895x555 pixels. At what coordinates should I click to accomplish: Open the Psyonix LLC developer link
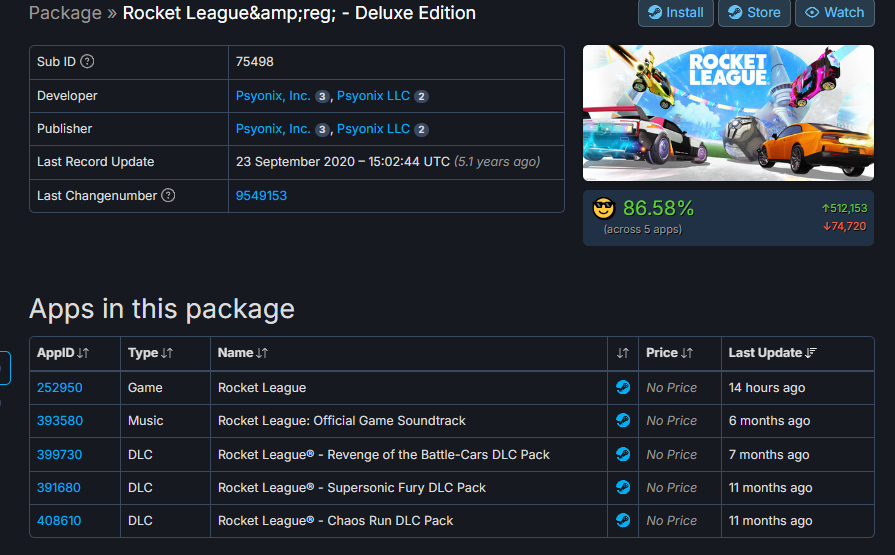[x=373, y=96]
